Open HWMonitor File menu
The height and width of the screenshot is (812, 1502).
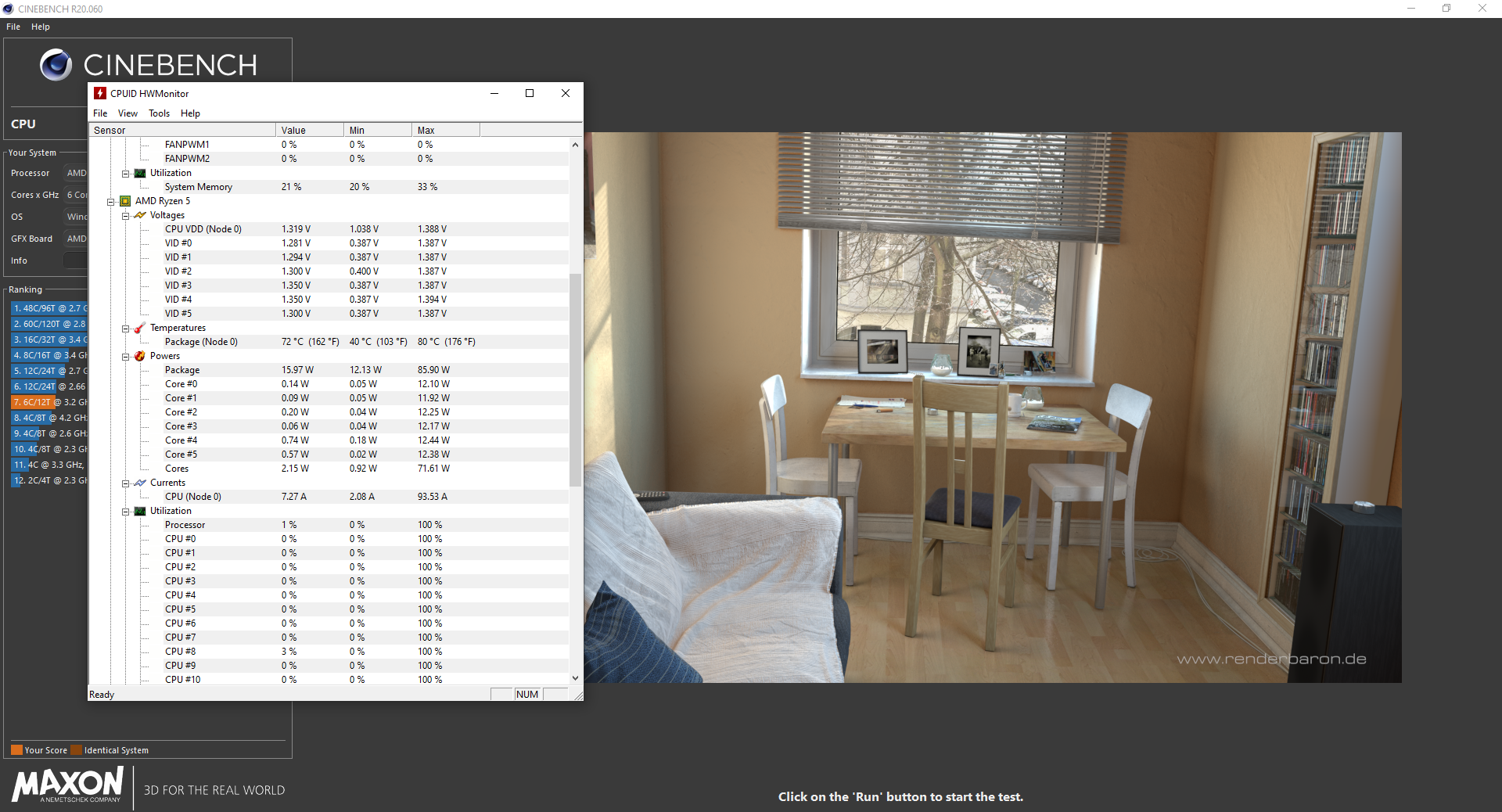(100, 113)
